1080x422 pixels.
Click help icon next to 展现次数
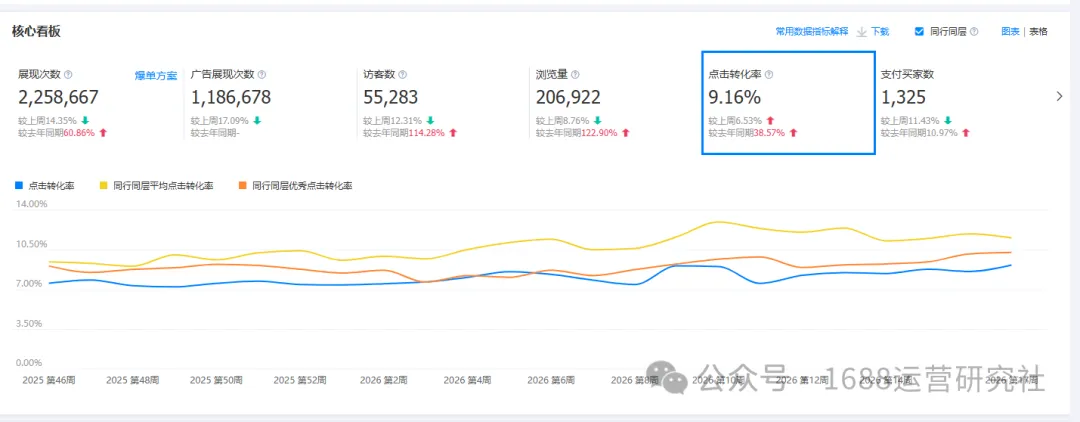tap(68, 74)
